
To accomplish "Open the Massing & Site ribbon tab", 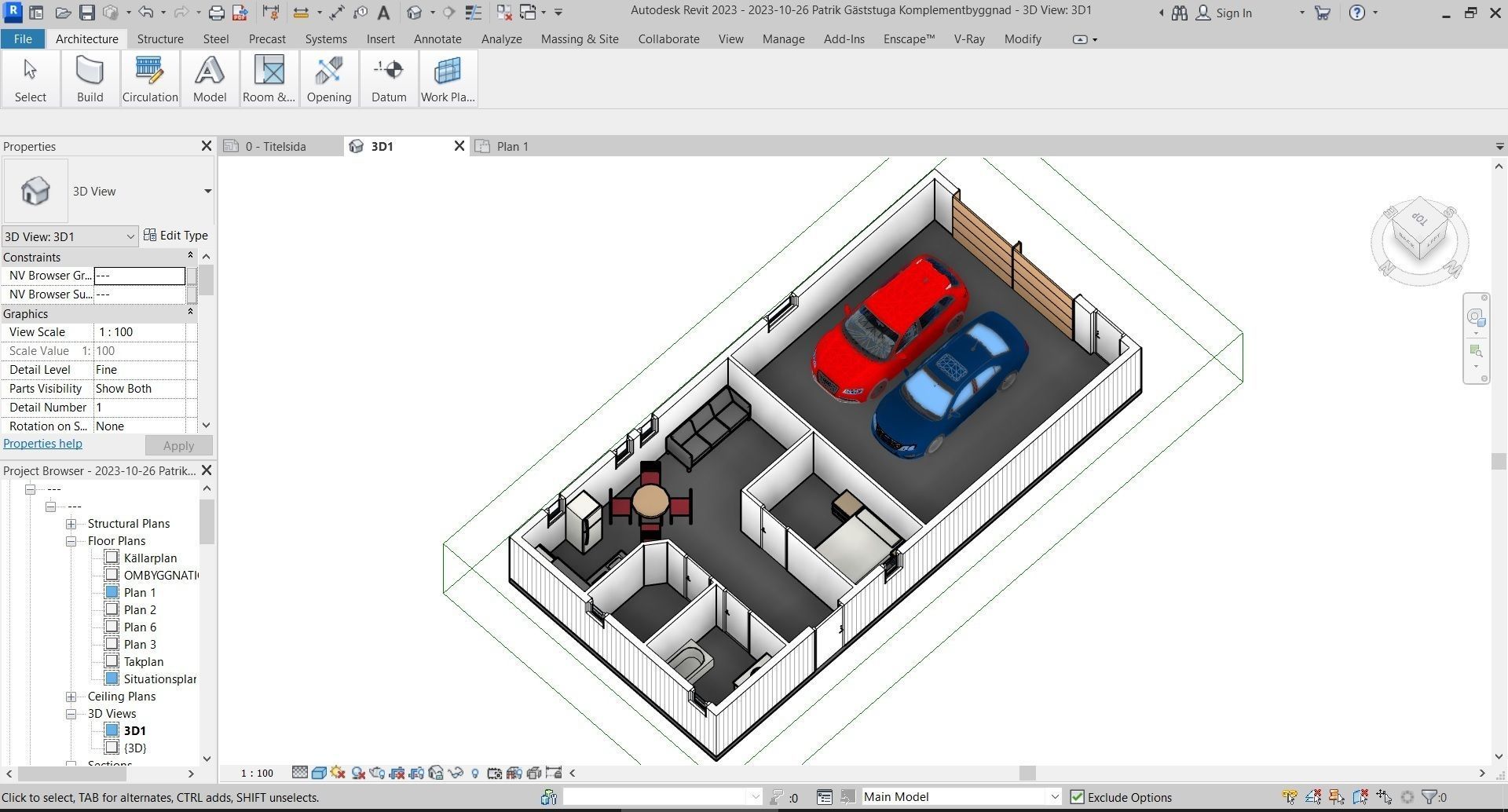I will pos(580,38).
